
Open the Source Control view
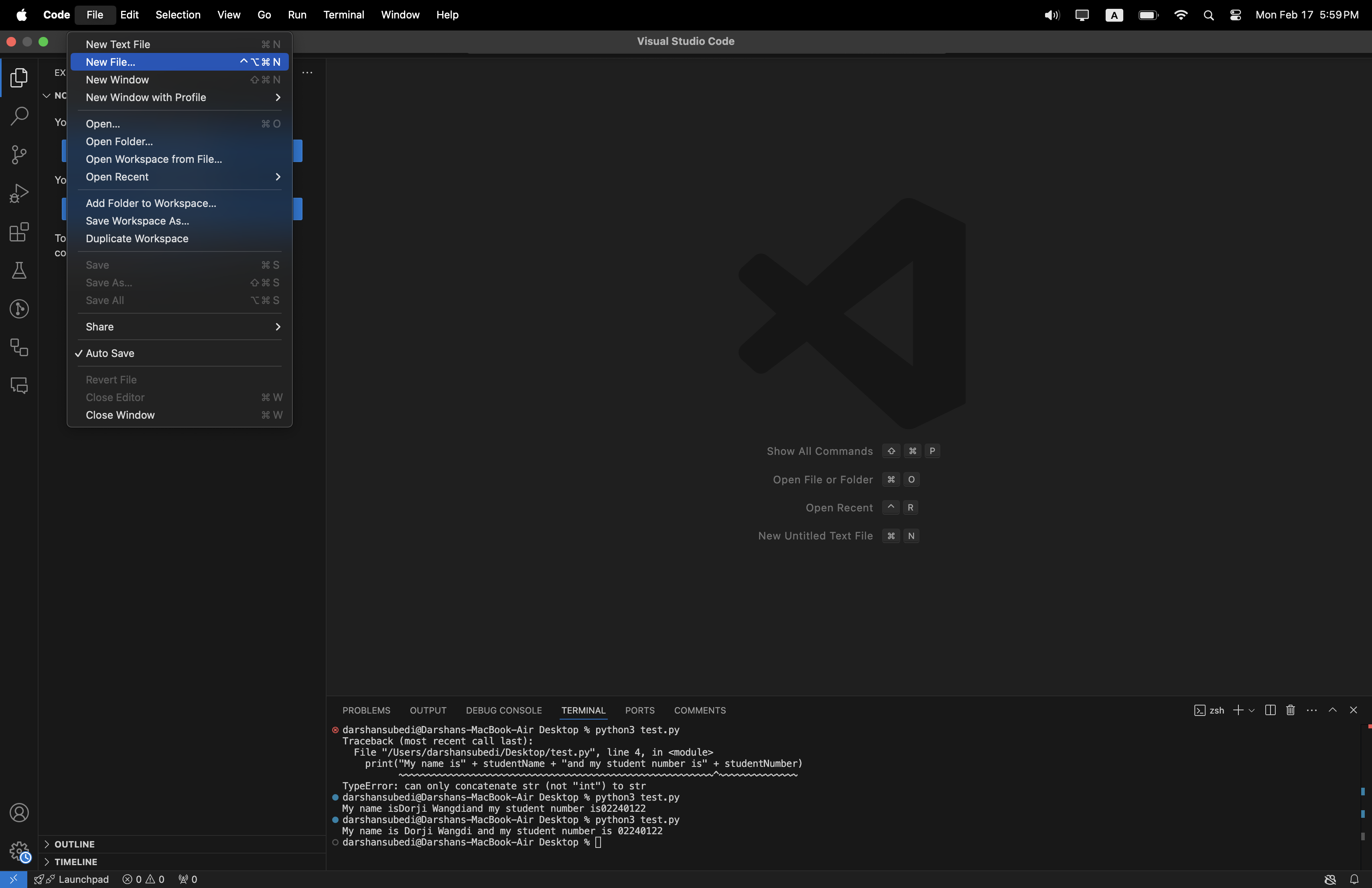click(19, 155)
